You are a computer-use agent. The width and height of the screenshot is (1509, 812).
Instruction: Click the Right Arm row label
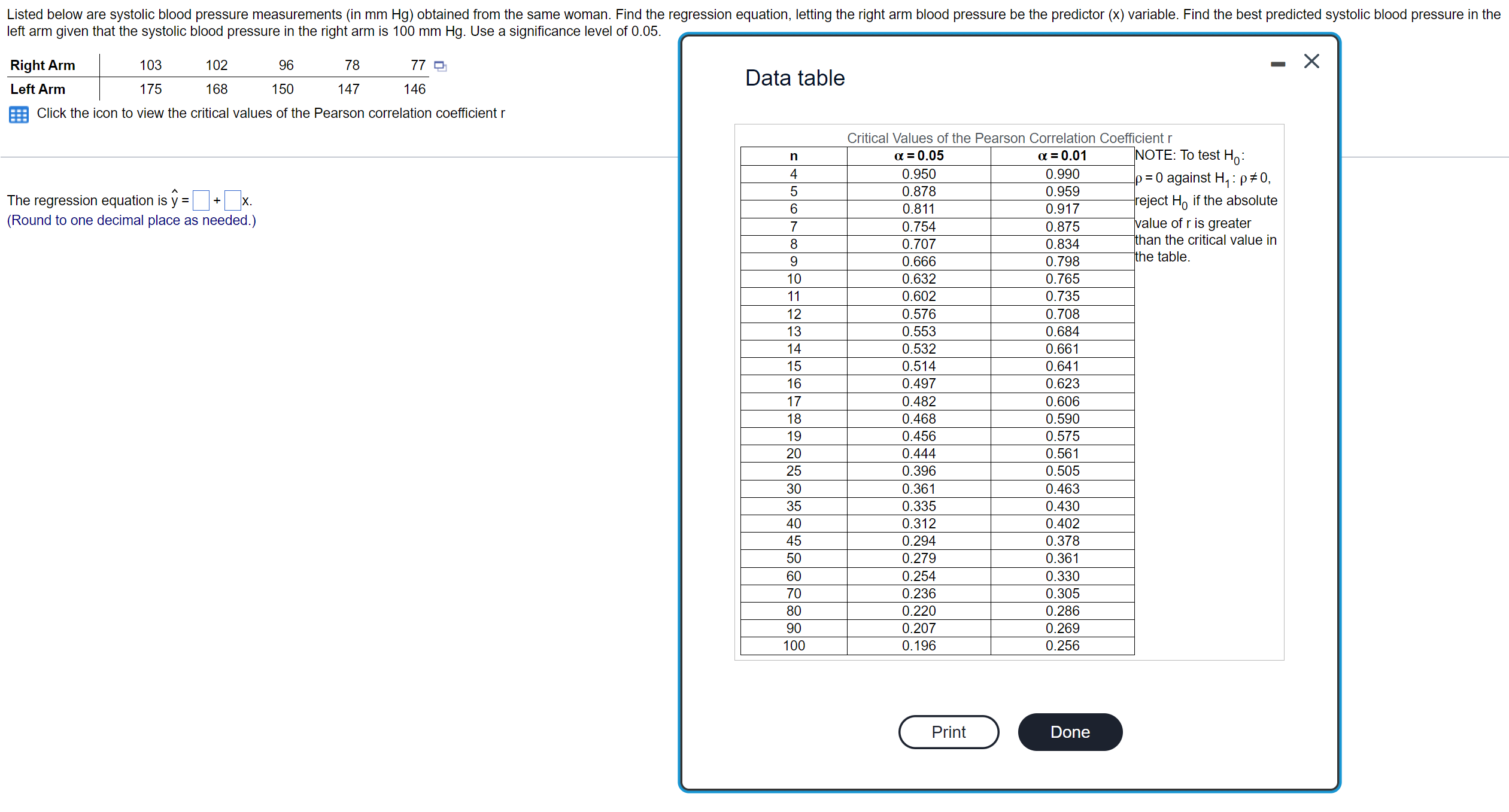click(42, 65)
